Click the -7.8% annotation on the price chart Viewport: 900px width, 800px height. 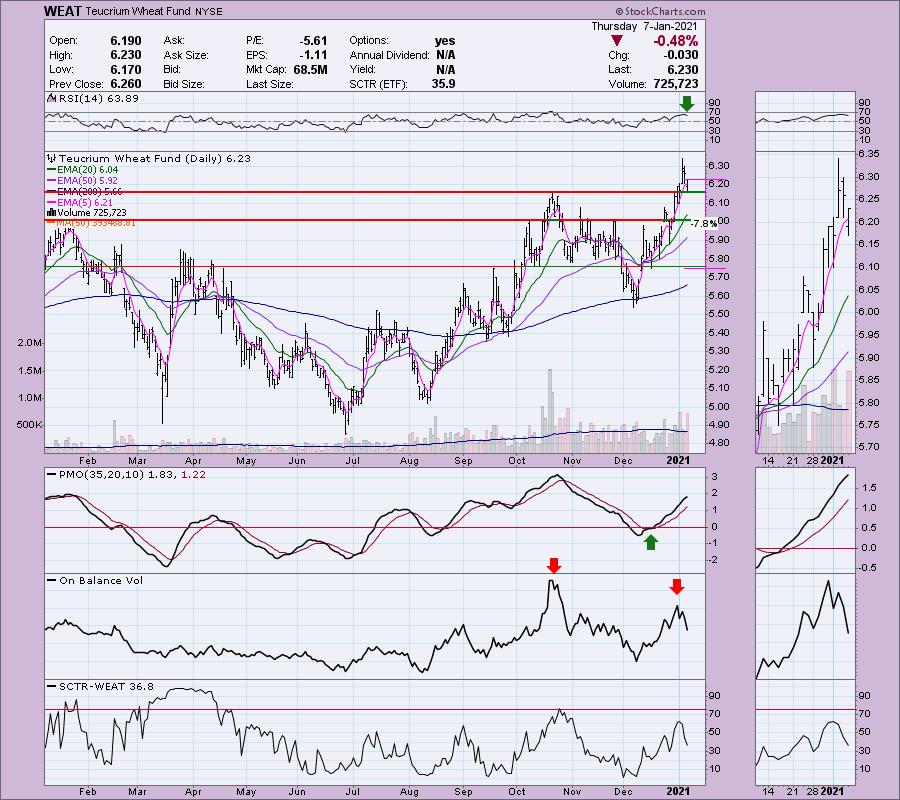click(703, 224)
